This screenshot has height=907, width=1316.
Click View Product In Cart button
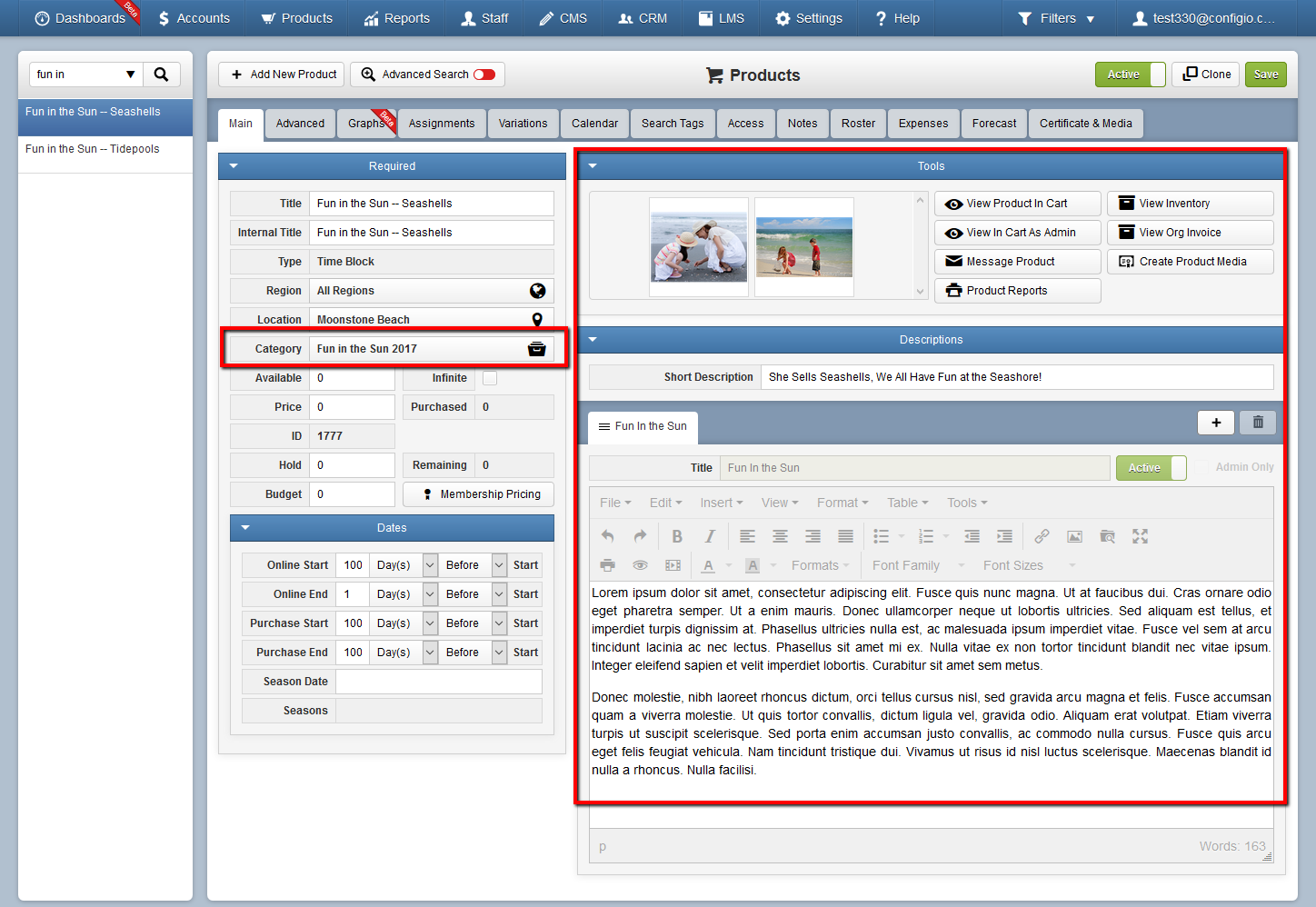[1017, 204]
